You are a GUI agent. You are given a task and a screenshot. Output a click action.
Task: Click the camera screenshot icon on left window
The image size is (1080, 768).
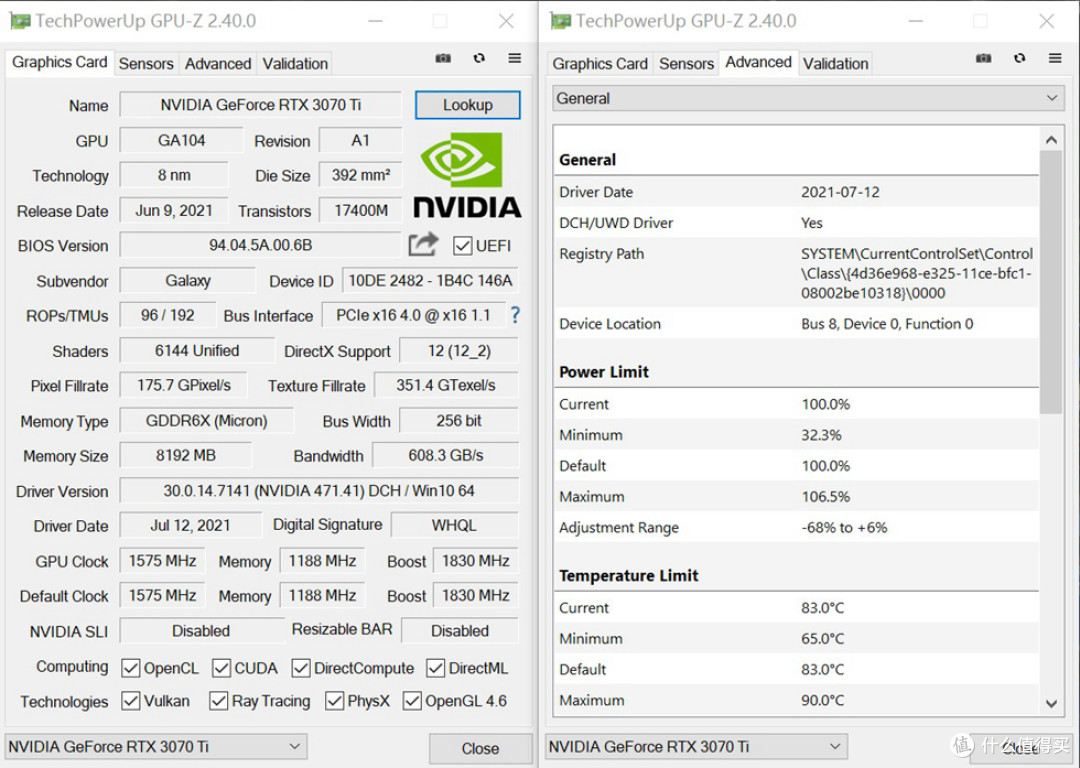click(x=442, y=58)
